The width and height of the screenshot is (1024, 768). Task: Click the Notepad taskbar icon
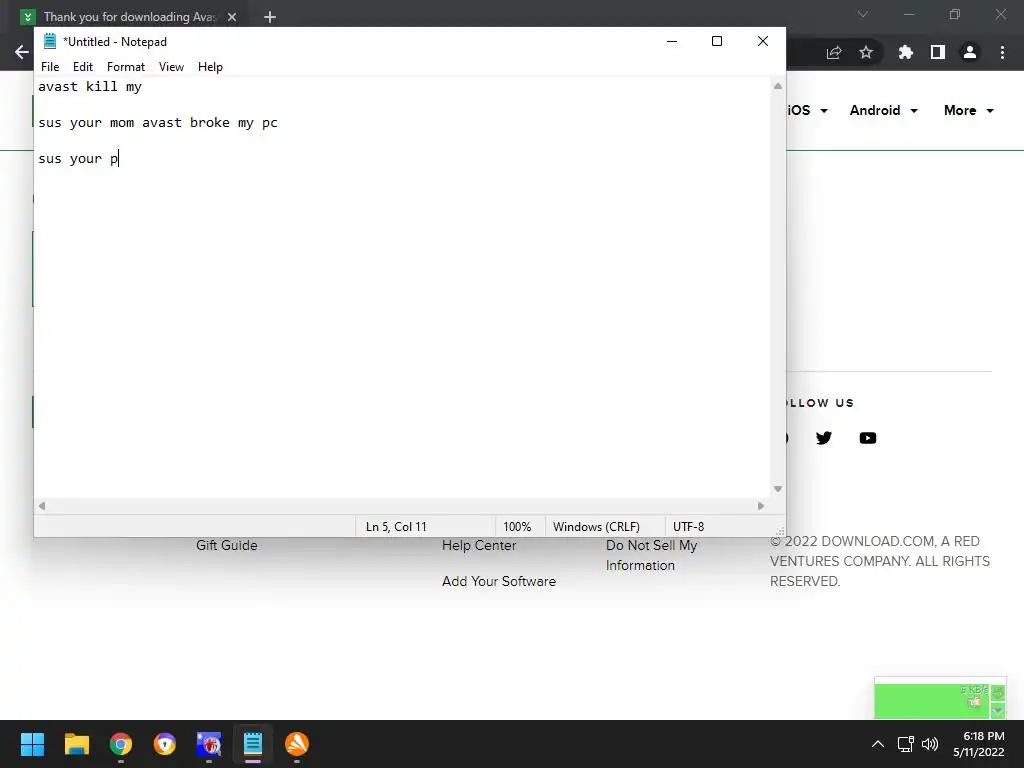tap(253, 744)
